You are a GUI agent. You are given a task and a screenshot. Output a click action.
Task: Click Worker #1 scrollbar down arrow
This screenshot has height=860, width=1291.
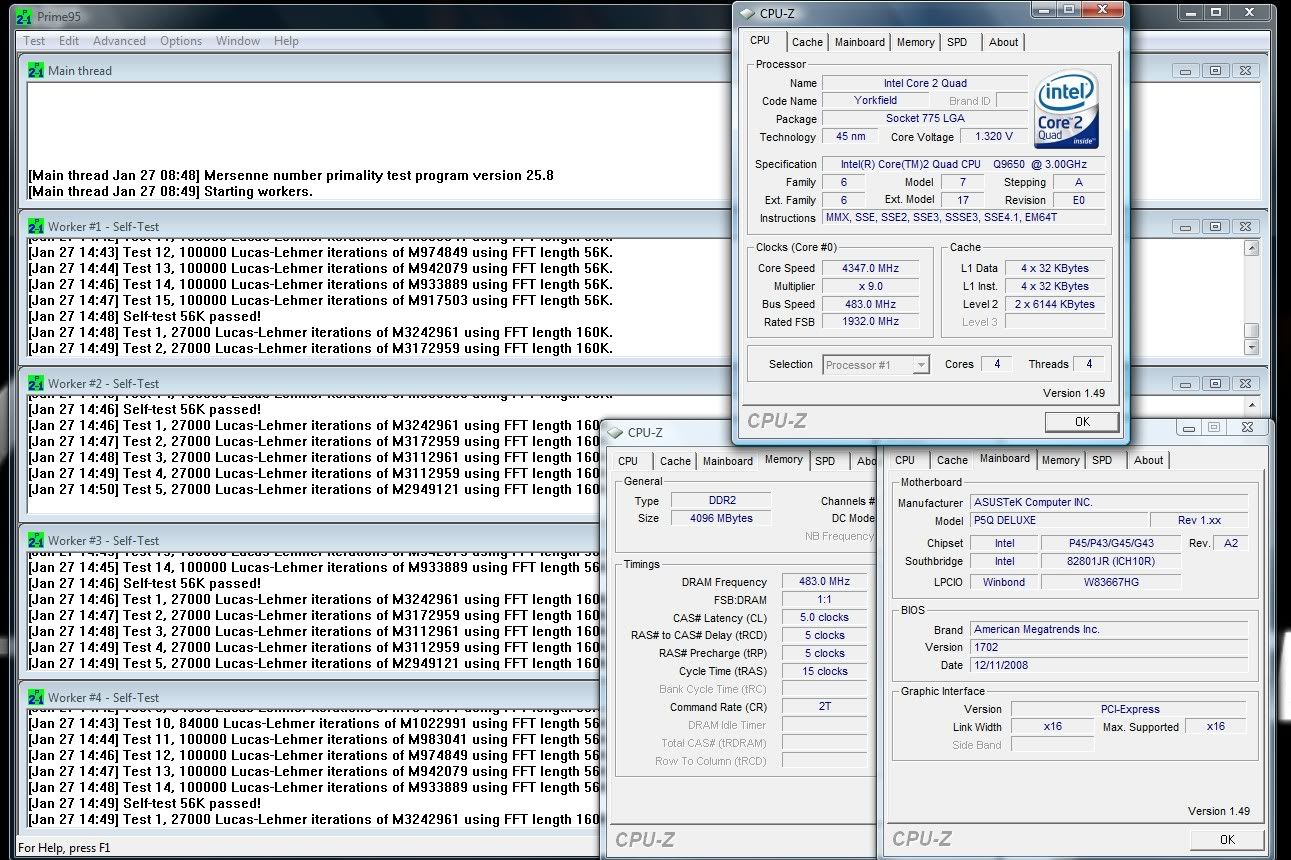(x=1251, y=347)
